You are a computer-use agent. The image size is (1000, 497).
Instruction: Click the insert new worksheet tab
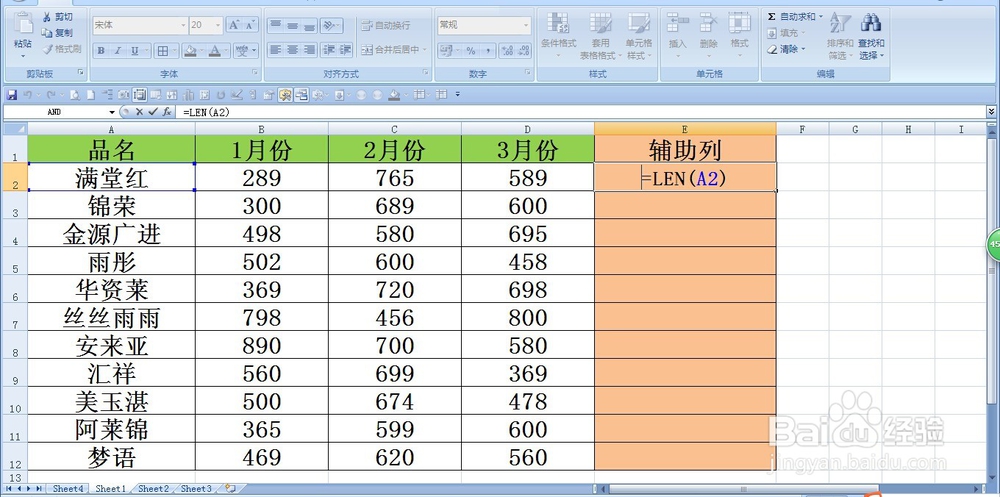tap(230, 489)
